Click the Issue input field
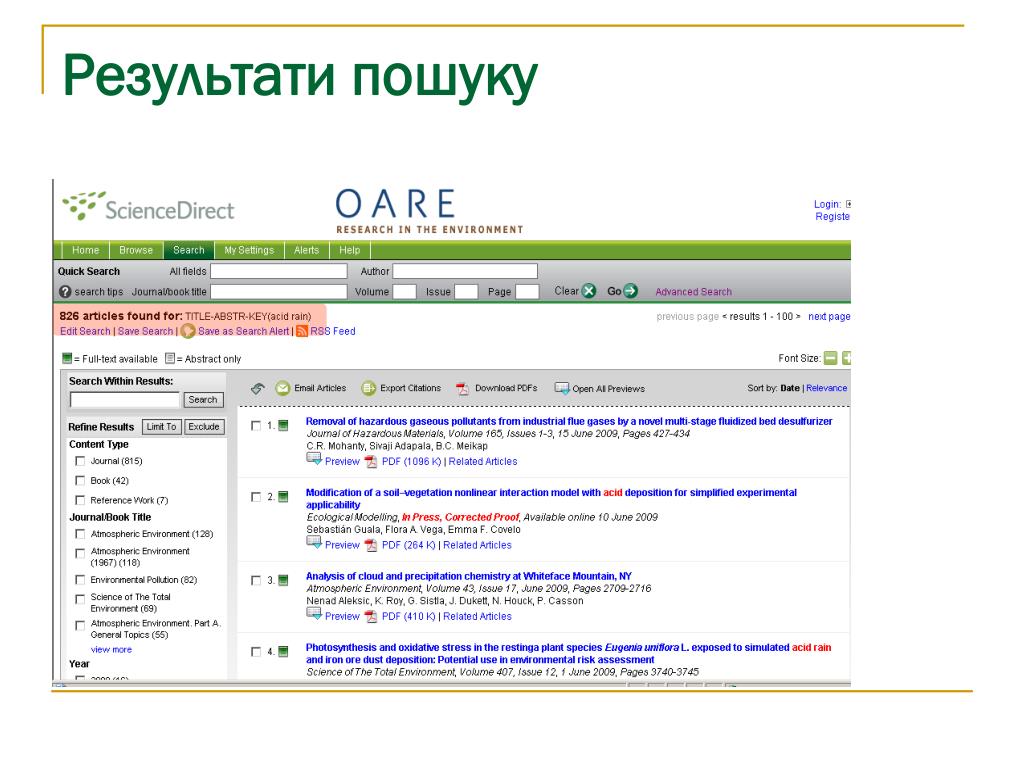1024x768 pixels. (466, 291)
